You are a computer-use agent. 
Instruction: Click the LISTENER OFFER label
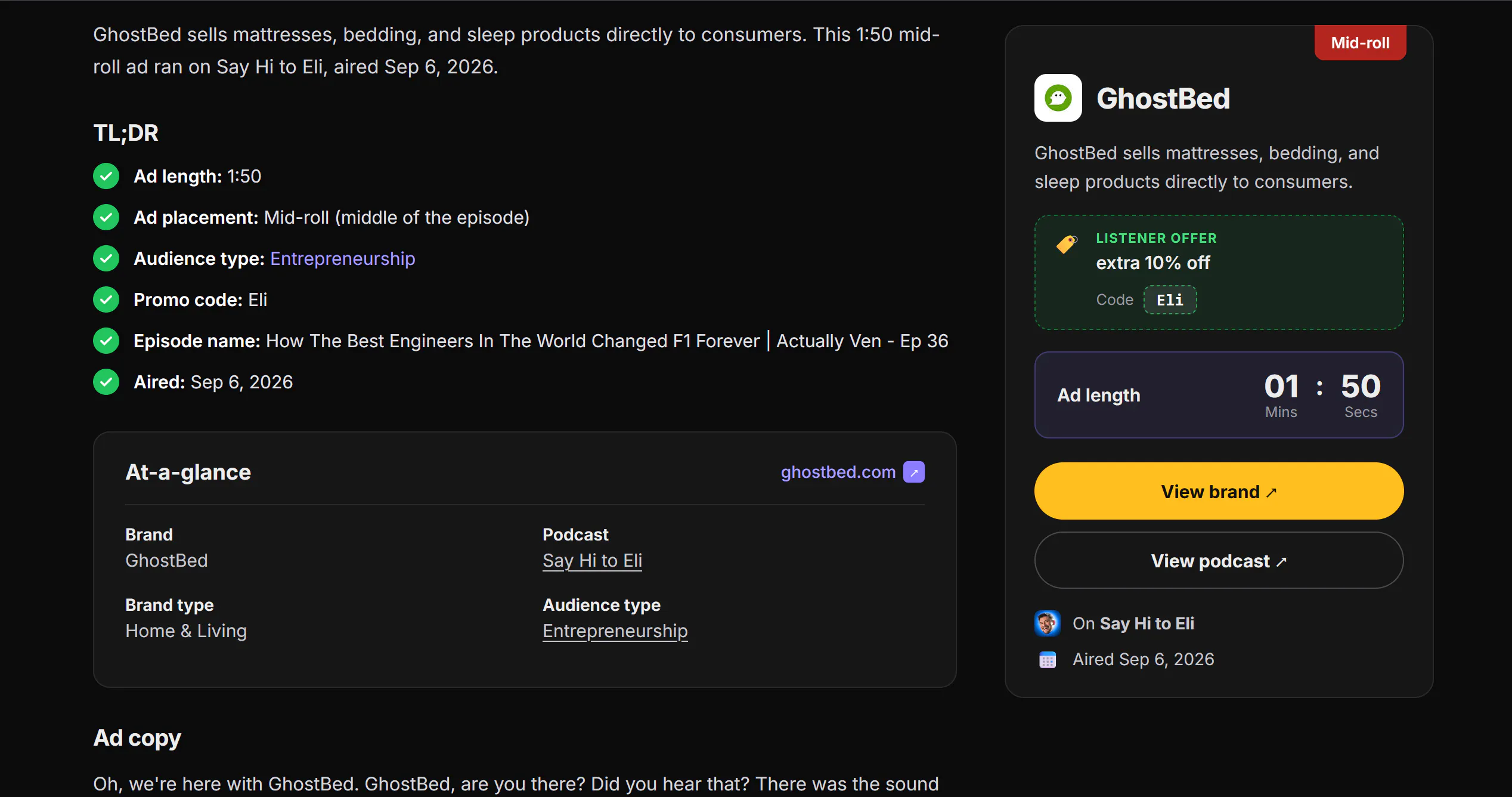pyautogui.click(x=1156, y=238)
